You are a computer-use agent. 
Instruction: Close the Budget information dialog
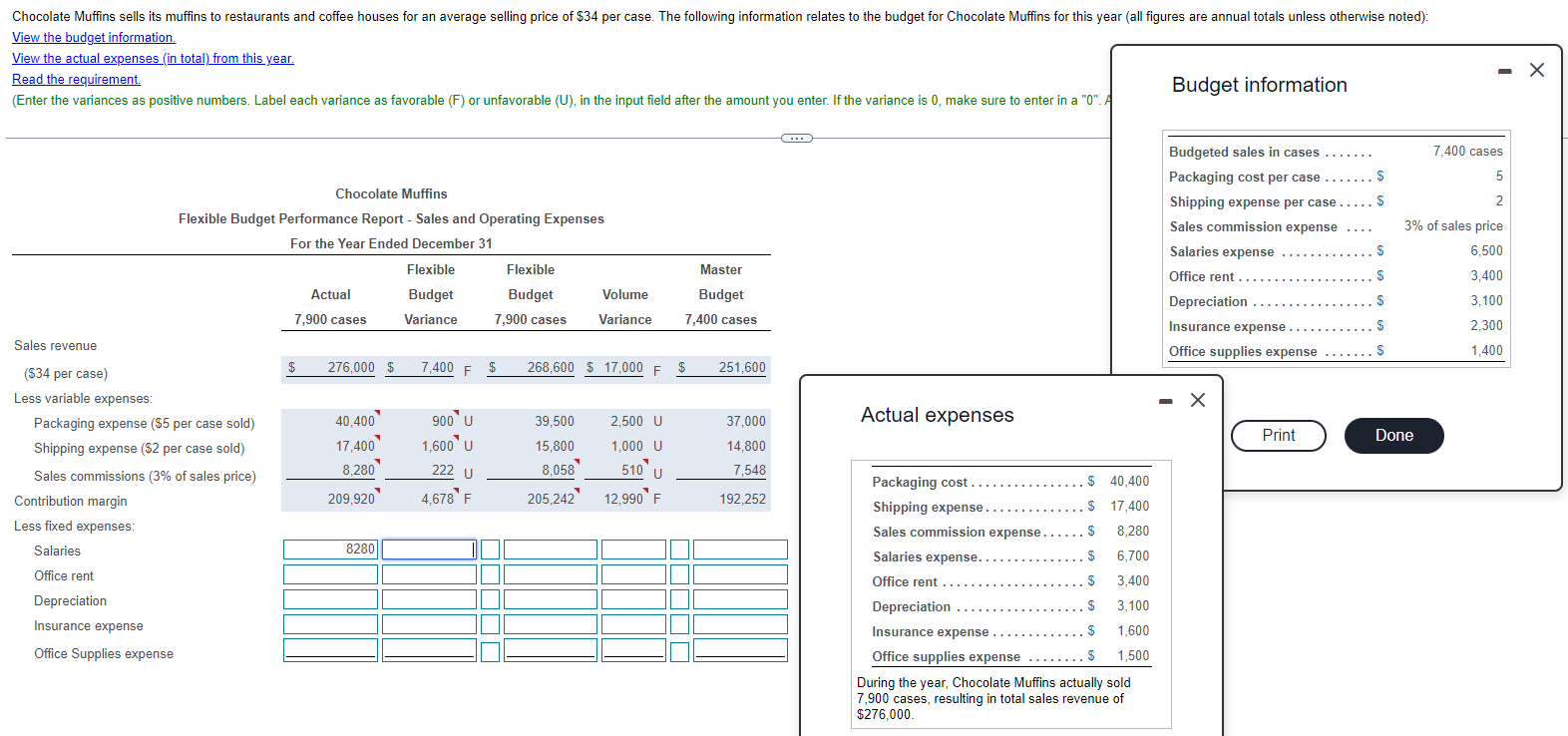[1537, 70]
